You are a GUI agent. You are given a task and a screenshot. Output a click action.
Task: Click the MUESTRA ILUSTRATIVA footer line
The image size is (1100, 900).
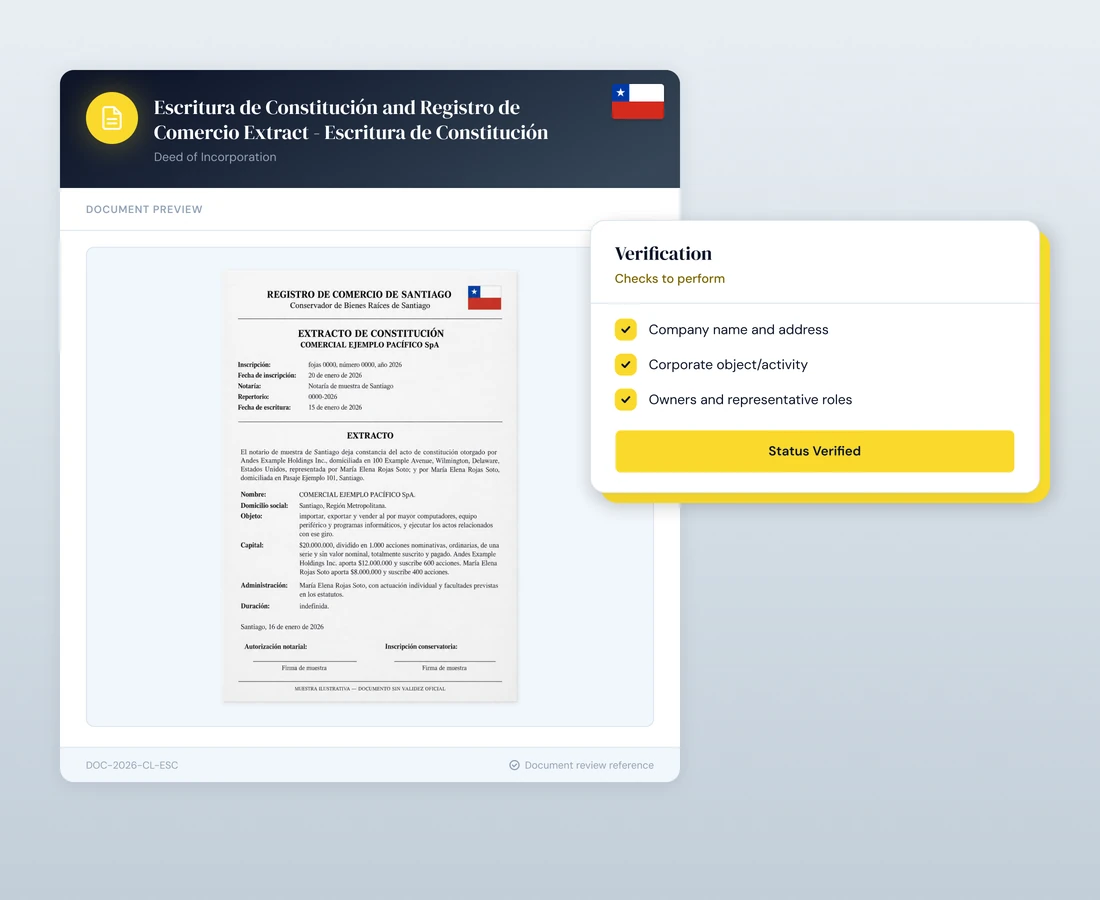pyautogui.click(x=370, y=688)
